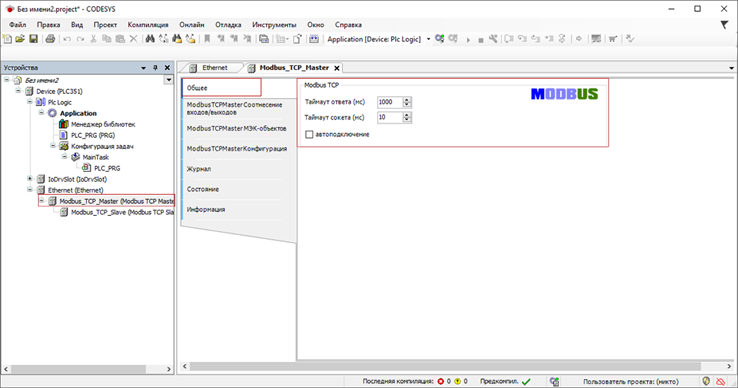Close the Modbus_TCP_Master tab
The width and height of the screenshot is (738, 388).
click(x=337, y=68)
